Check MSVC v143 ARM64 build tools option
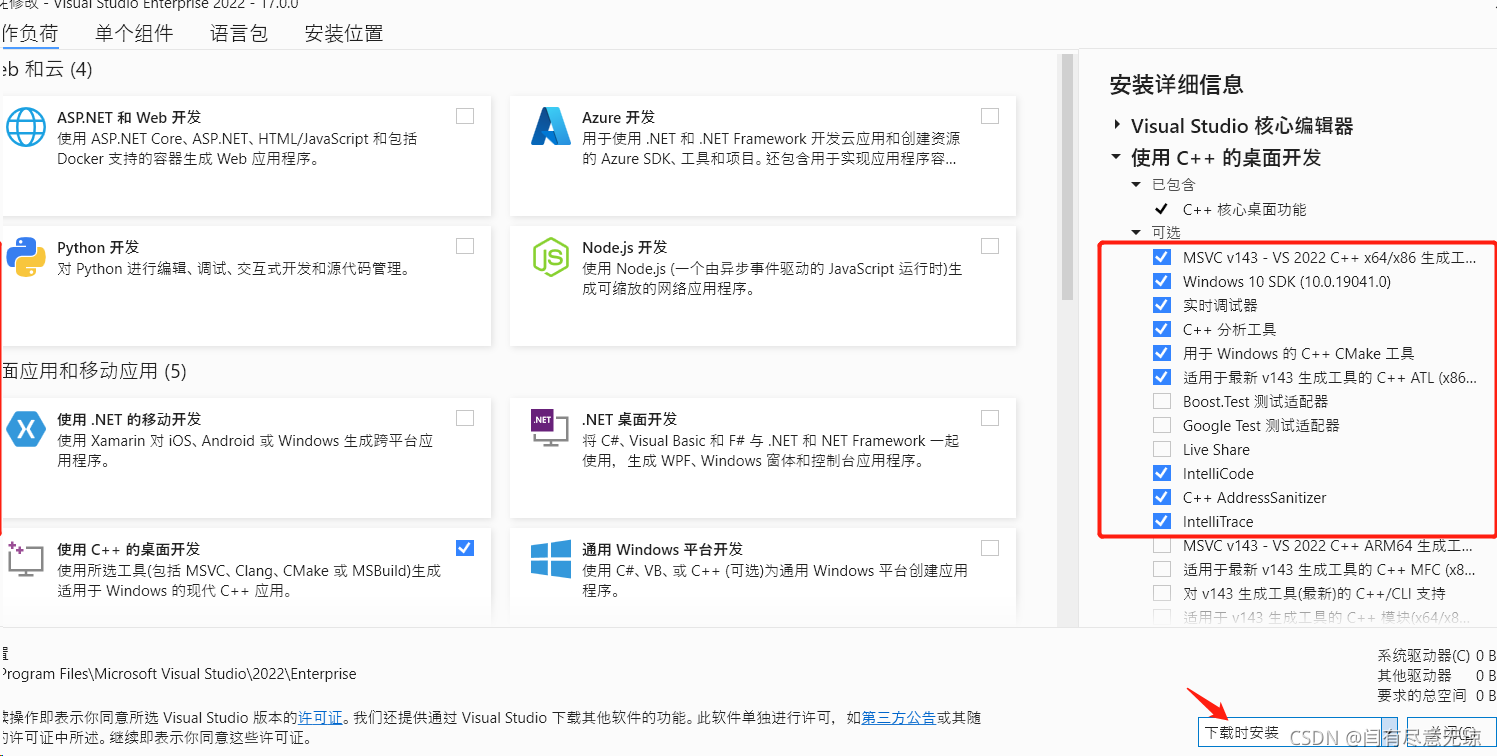This screenshot has height=756, width=1497. (1161, 545)
